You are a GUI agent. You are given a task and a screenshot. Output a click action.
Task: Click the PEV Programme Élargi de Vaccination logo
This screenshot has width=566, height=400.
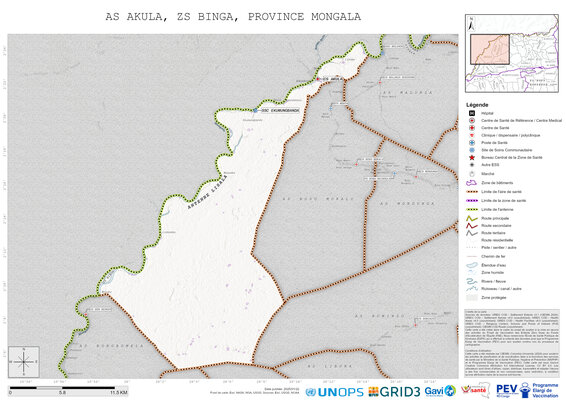527,390
